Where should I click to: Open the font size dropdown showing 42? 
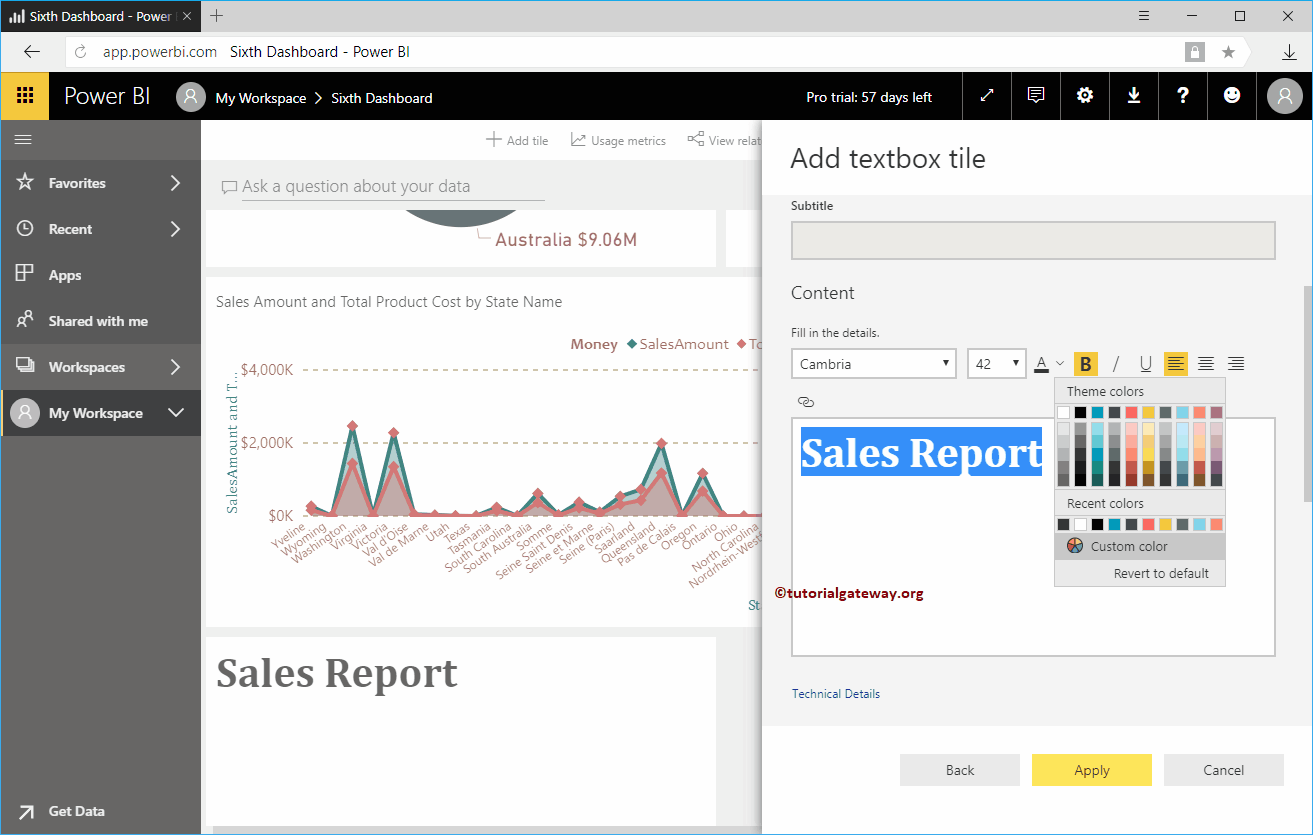(x=996, y=363)
